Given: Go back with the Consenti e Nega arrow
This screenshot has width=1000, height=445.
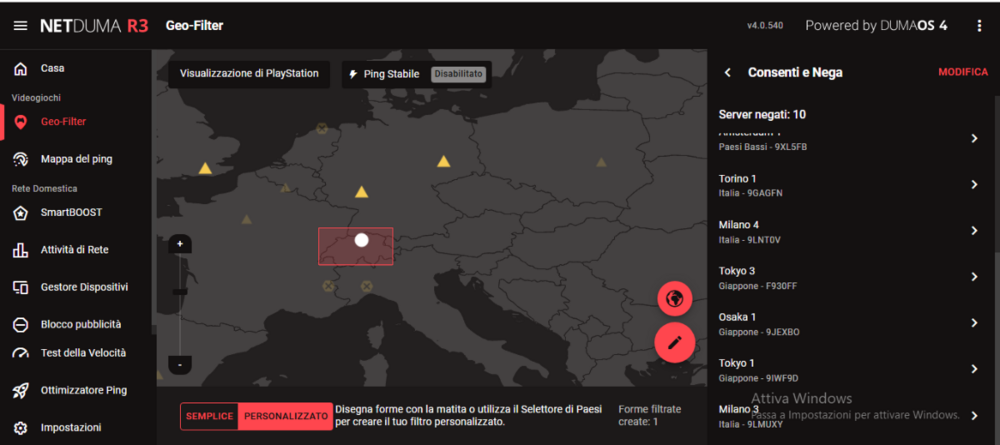Looking at the screenshot, I should (x=728, y=73).
